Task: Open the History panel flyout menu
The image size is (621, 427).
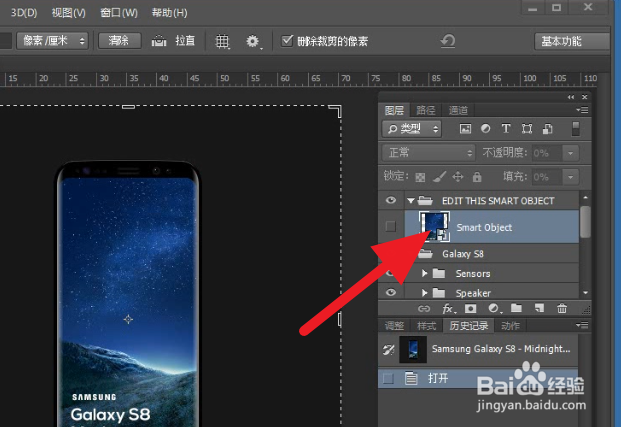Action: pyautogui.click(x=582, y=325)
